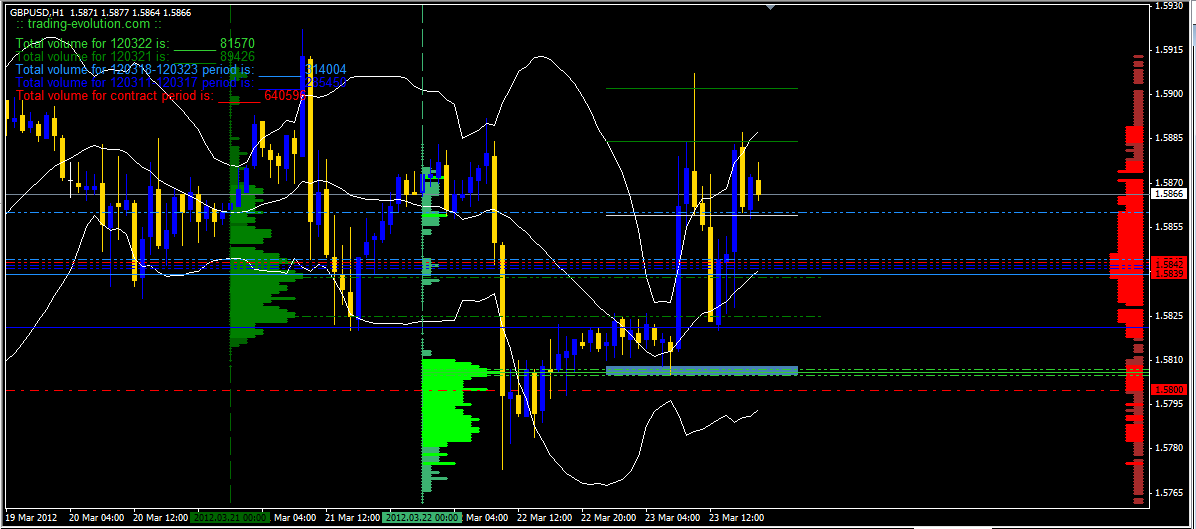Click the 22 Mar 12:00 time label
The width and height of the screenshot is (1196, 529).
(x=545, y=517)
